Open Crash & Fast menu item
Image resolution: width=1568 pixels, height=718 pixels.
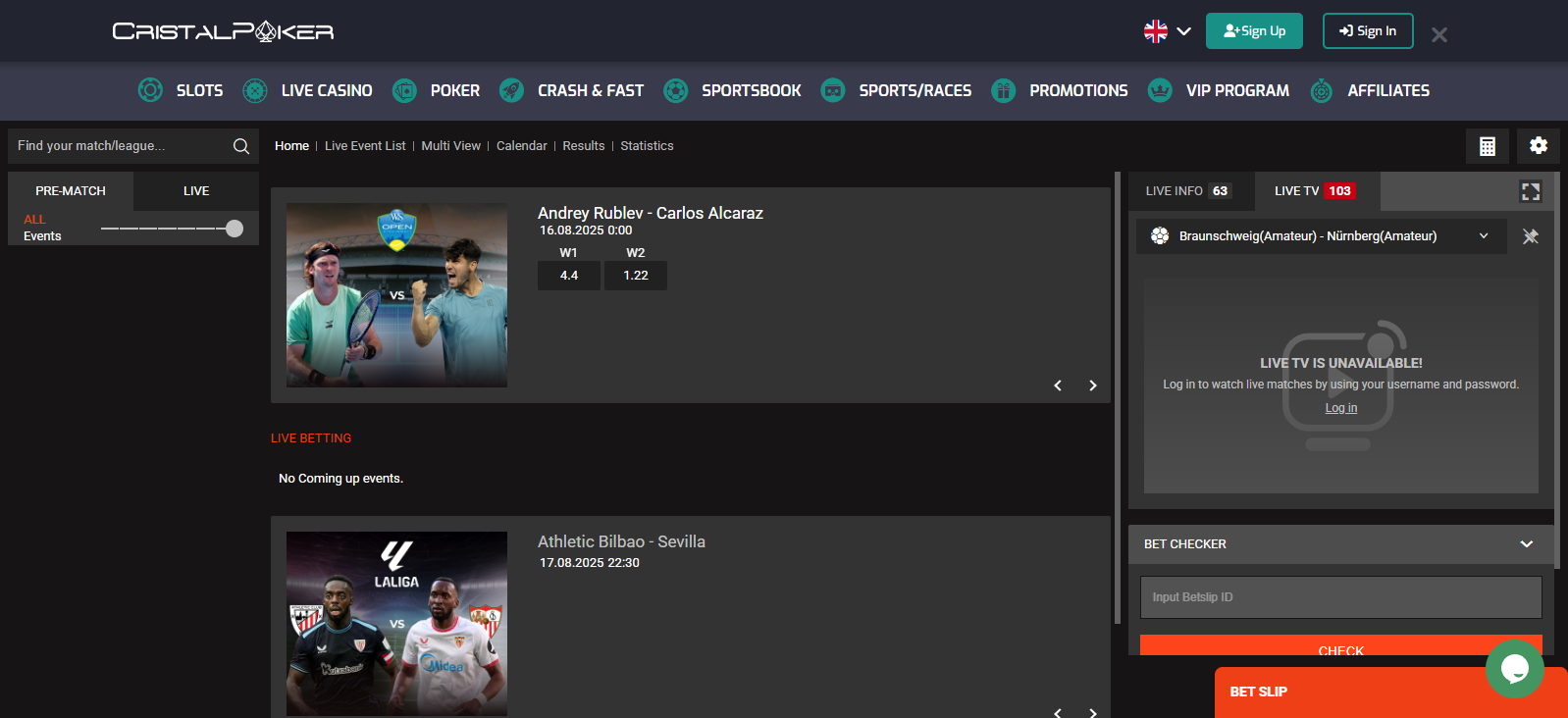pos(591,90)
